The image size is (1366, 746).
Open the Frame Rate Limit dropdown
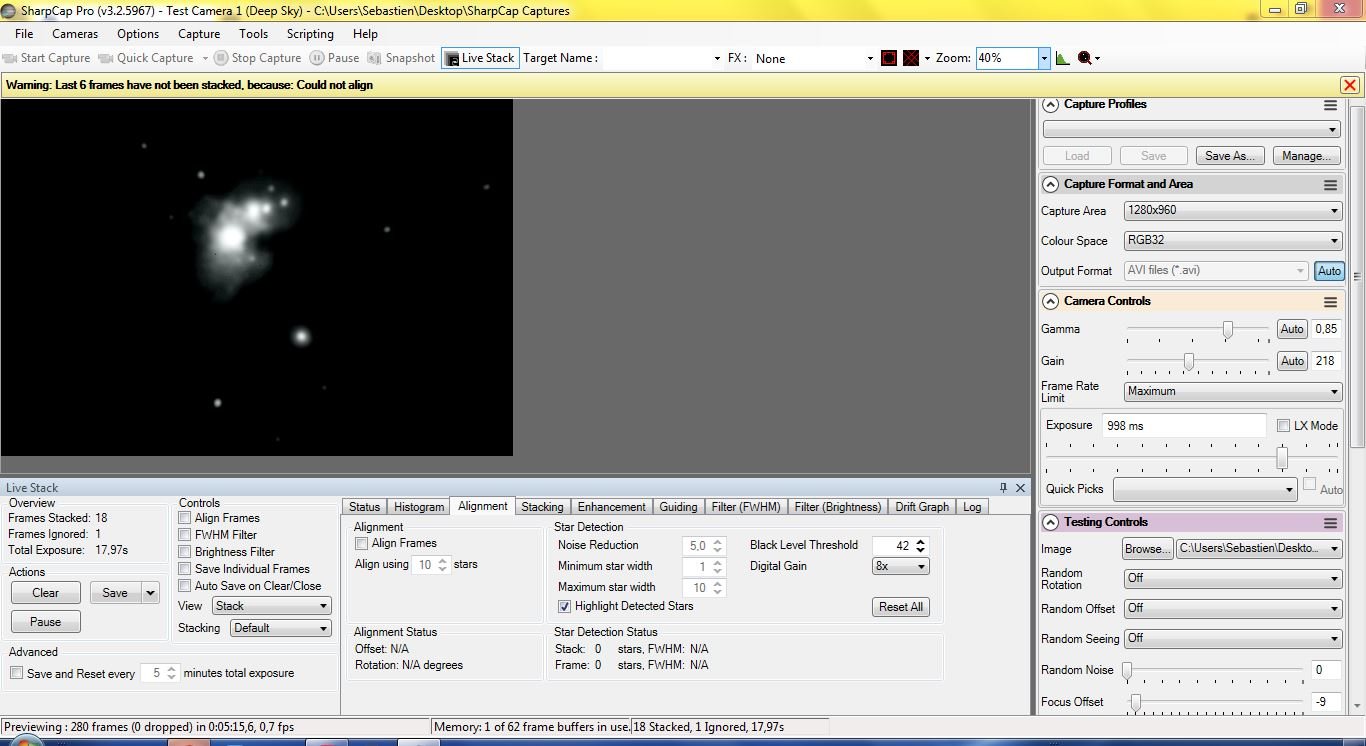point(1232,392)
